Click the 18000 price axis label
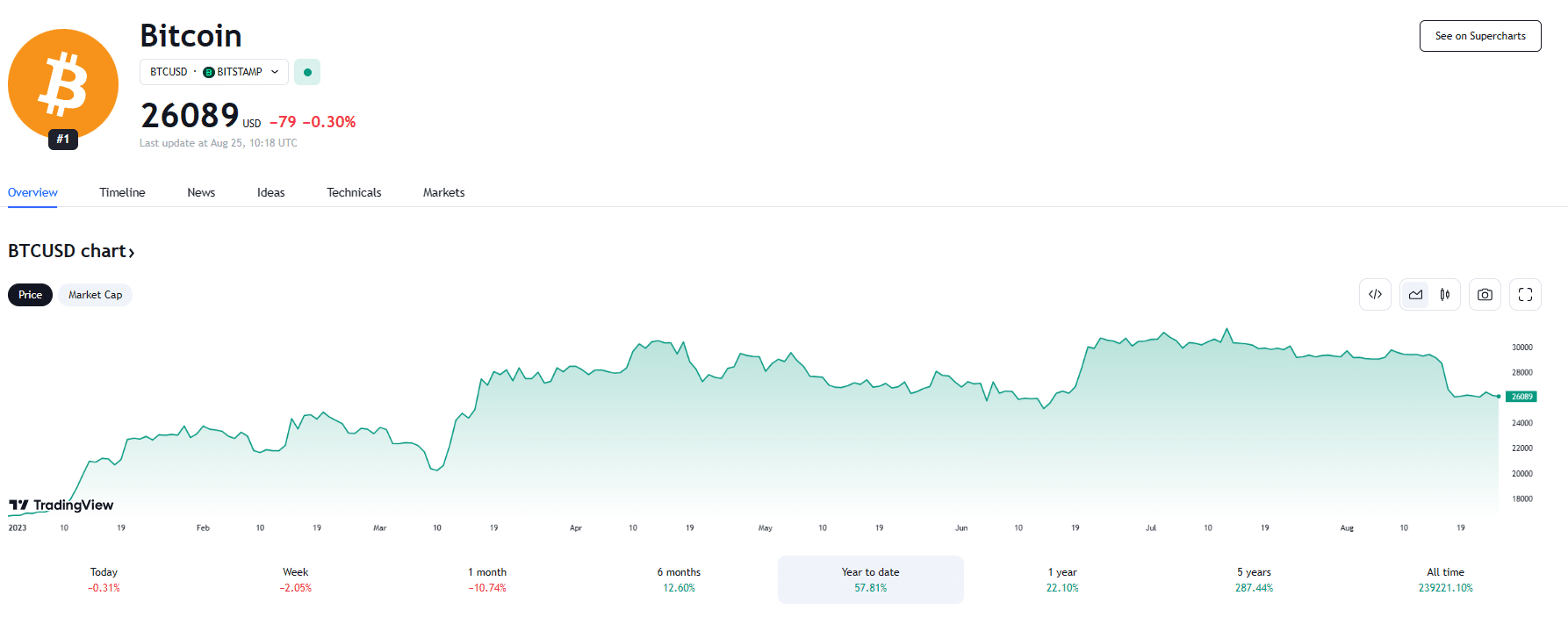Screen dimensions: 1568x624 point(1521,498)
